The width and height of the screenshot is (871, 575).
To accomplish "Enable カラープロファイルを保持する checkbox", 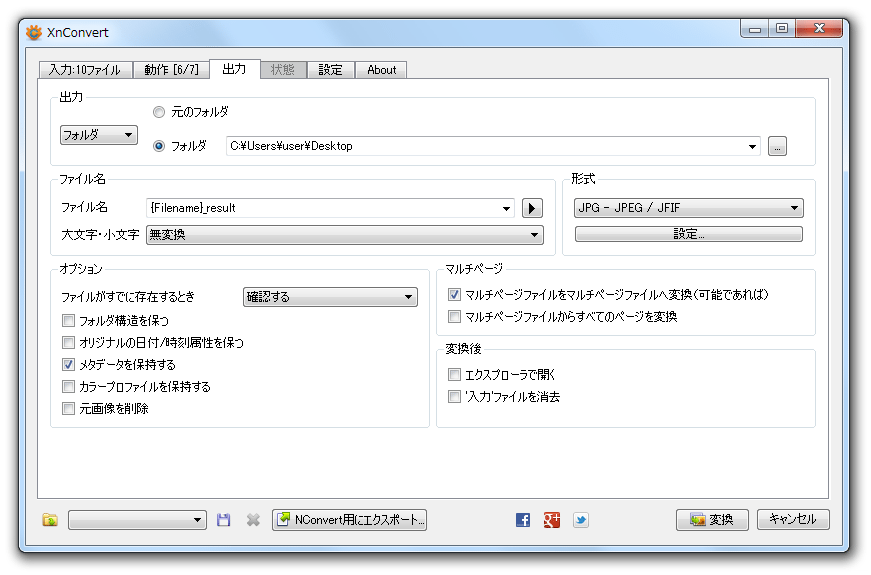I will tap(68, 387).
